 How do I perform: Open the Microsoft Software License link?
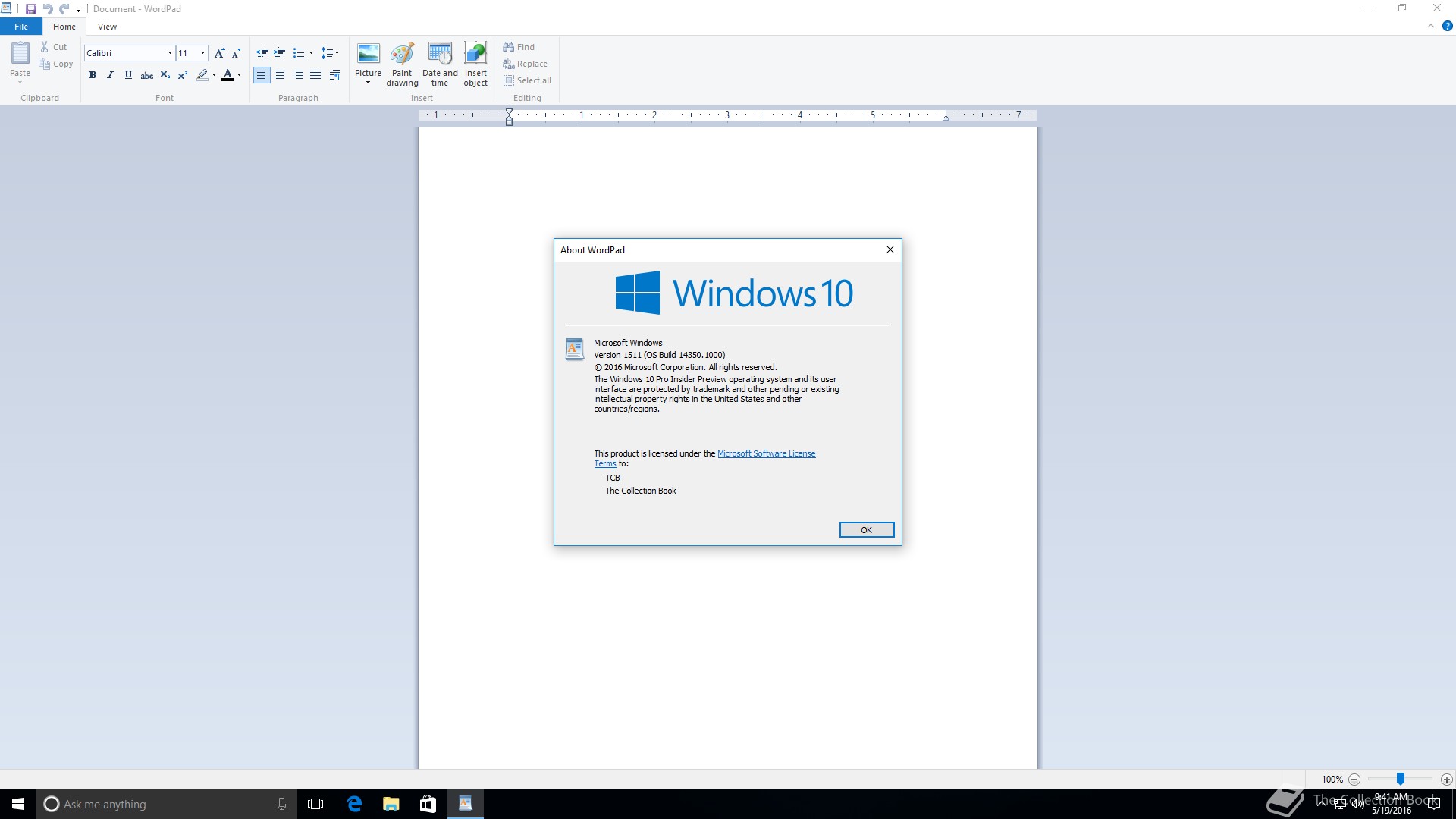tap(766, 453)
